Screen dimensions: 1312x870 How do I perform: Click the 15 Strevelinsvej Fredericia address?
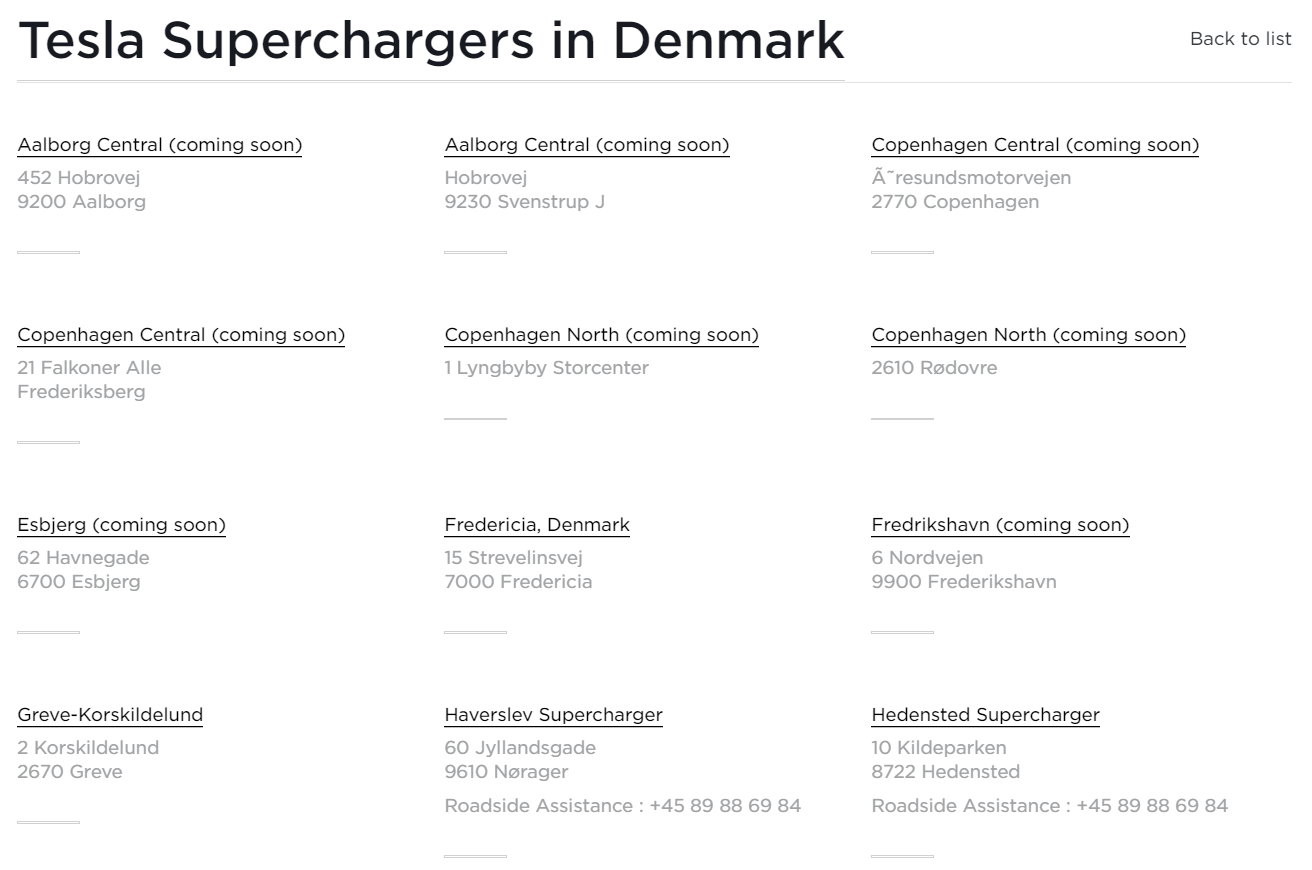pos(518,570)
